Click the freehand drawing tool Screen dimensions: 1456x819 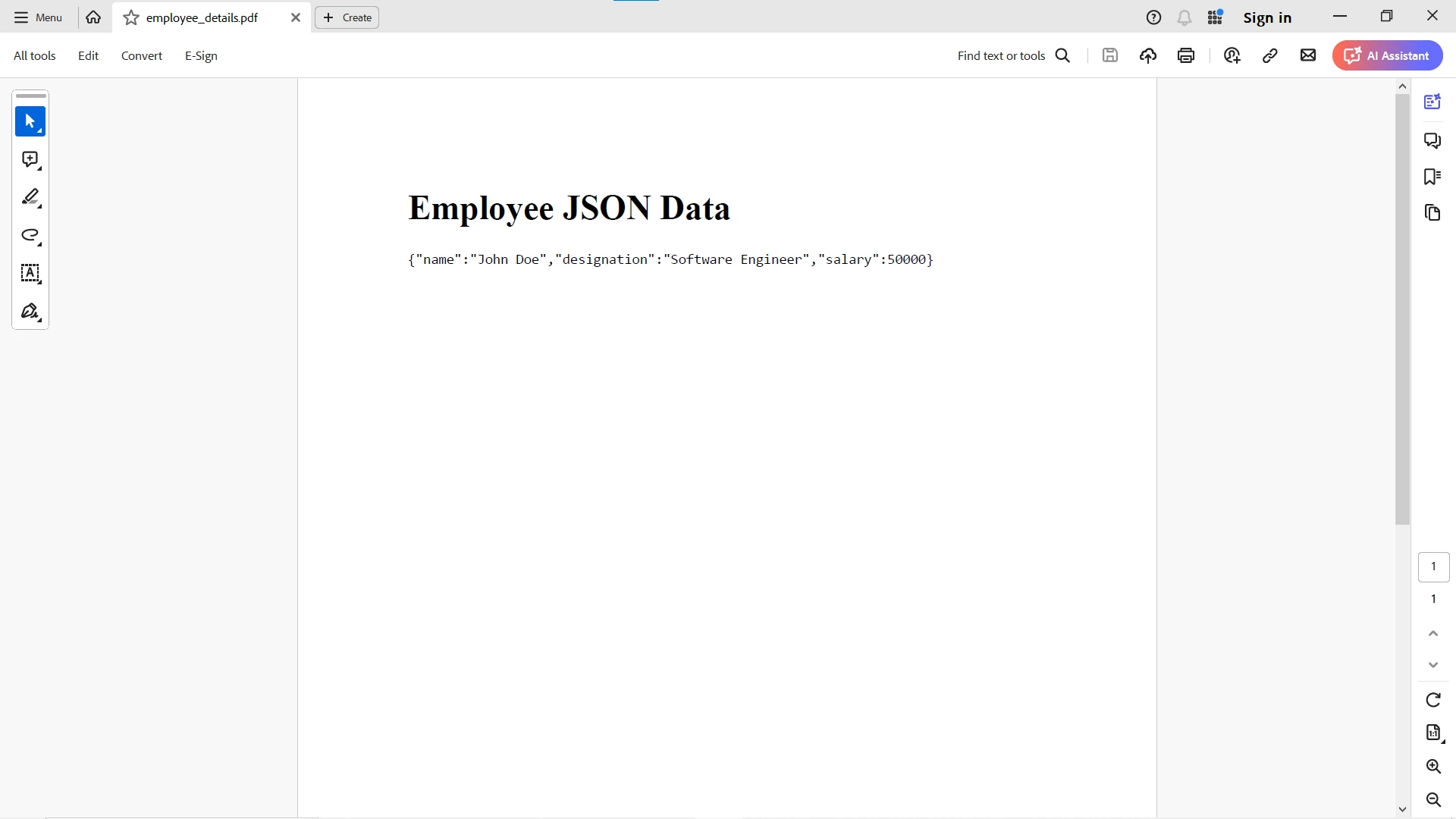click(30, 236)
